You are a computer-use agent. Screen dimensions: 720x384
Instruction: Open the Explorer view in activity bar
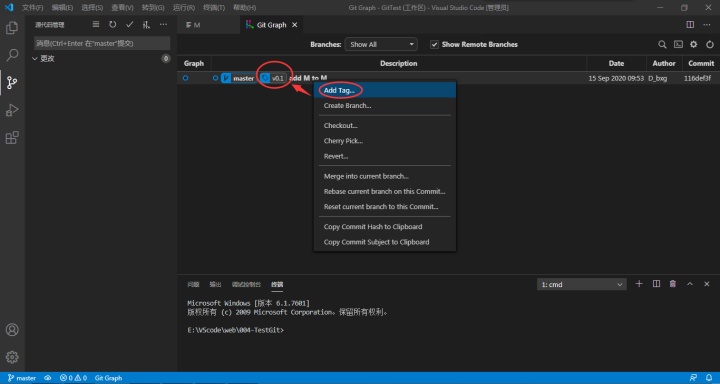point(12,28)
